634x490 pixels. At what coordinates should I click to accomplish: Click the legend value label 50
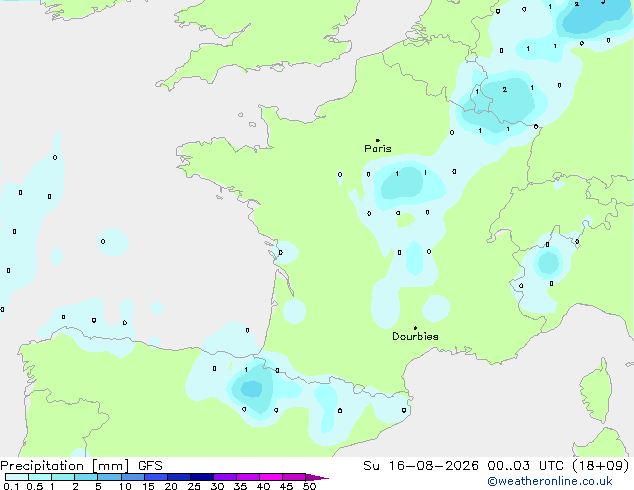(x=309, y=486)
